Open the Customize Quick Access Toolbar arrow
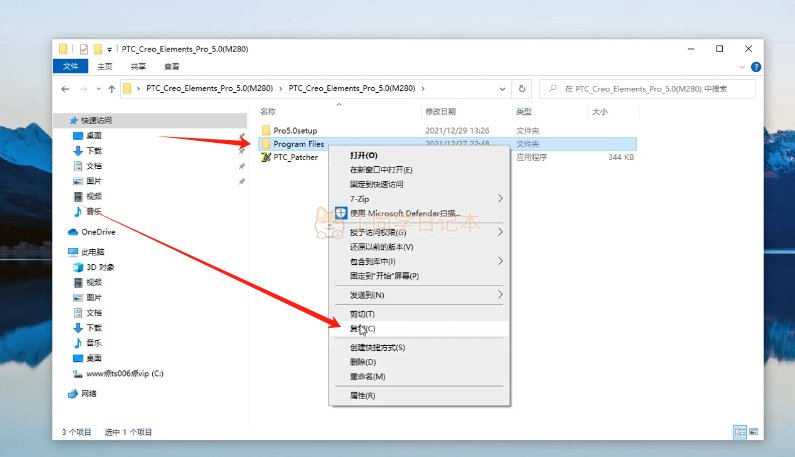The width and height of the screenshot is (795, 457). (x=109, y=50)
